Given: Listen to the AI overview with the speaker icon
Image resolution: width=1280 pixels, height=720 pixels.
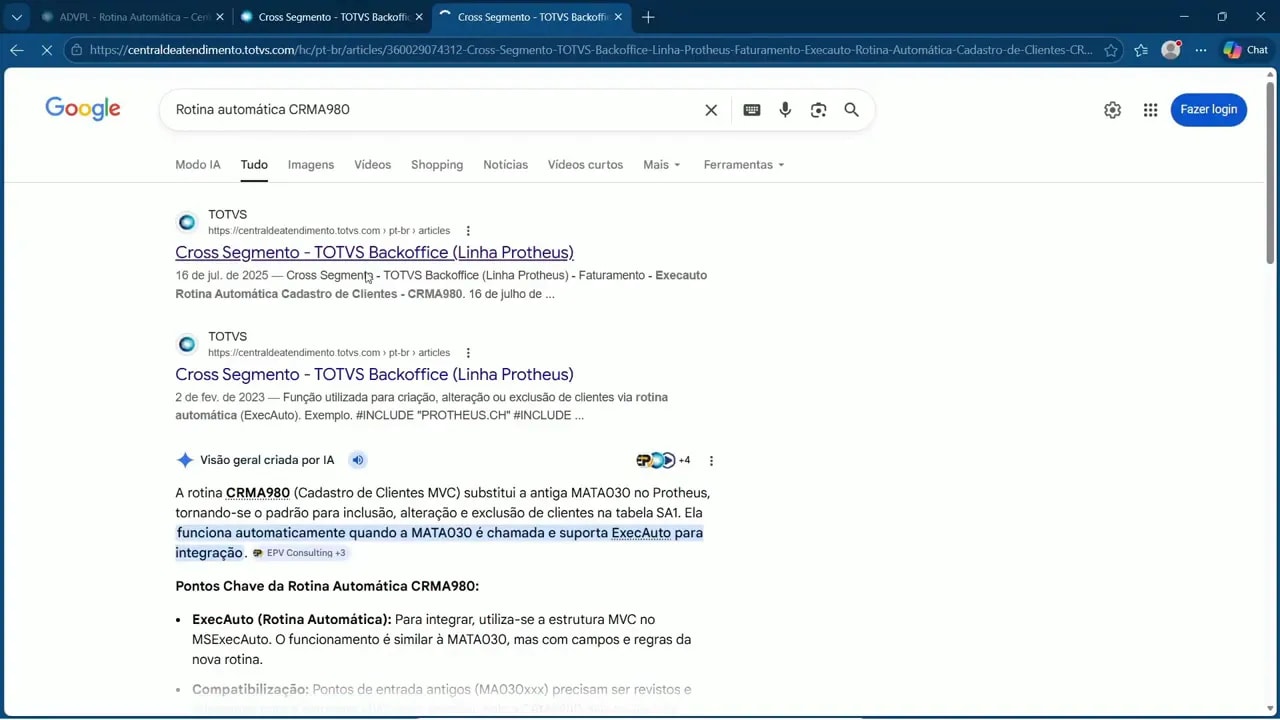Looking at the screenshot, I should [x=357, y=459].
